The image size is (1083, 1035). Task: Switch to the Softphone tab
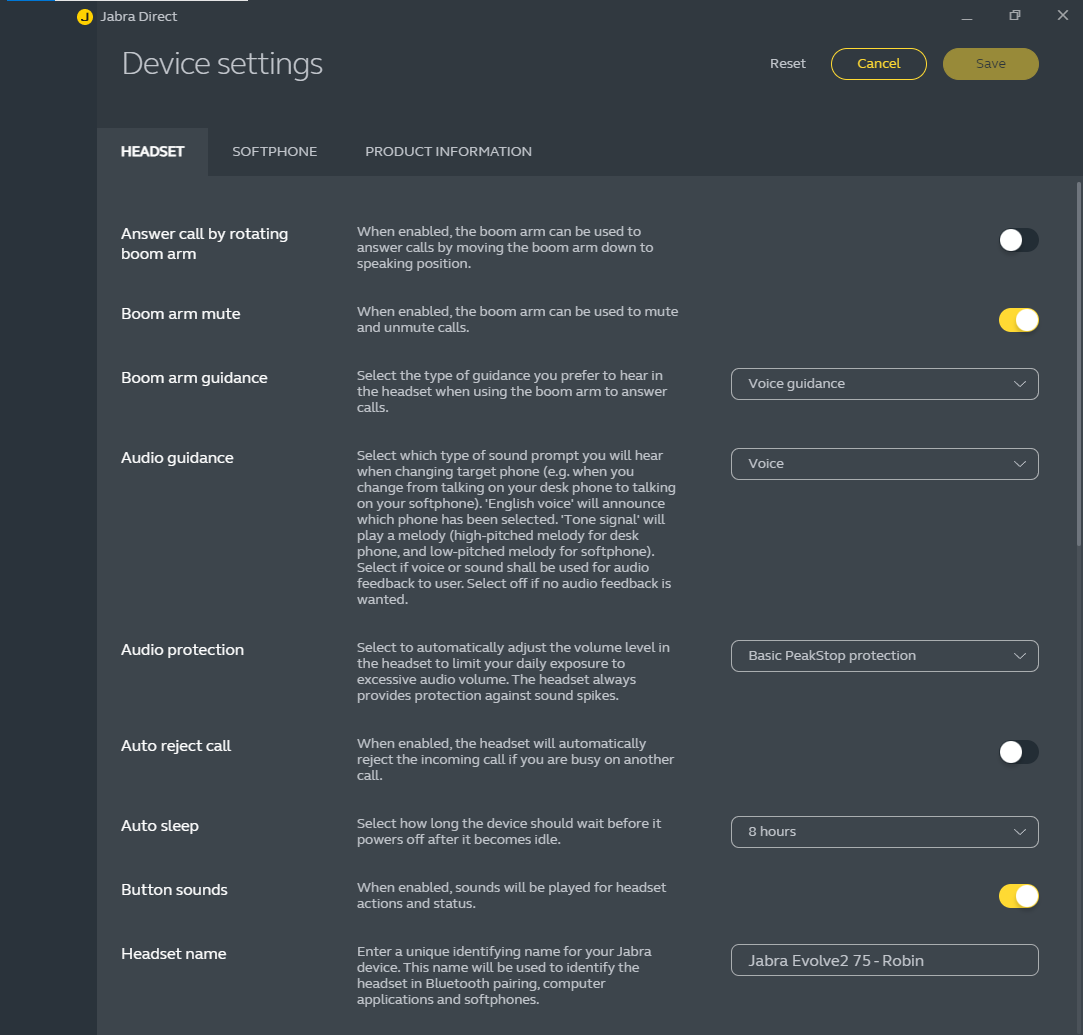(274, 152)
